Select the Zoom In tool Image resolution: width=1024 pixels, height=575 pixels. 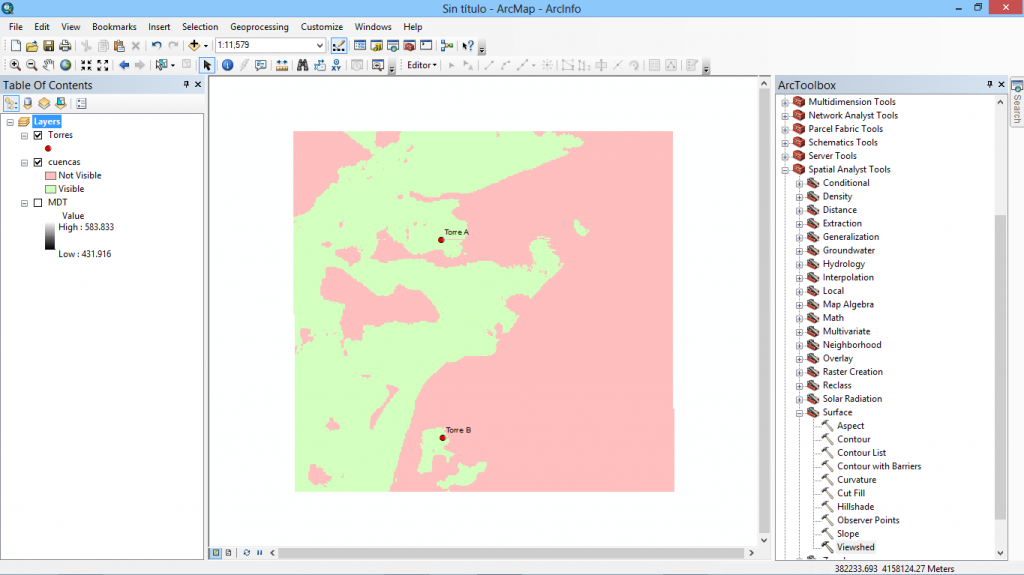tap(15, 65)
